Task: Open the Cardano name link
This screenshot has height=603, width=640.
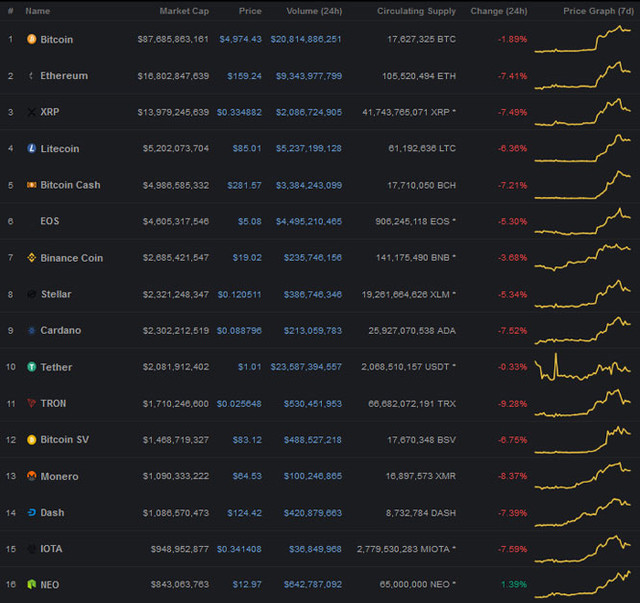Action: 61,330
